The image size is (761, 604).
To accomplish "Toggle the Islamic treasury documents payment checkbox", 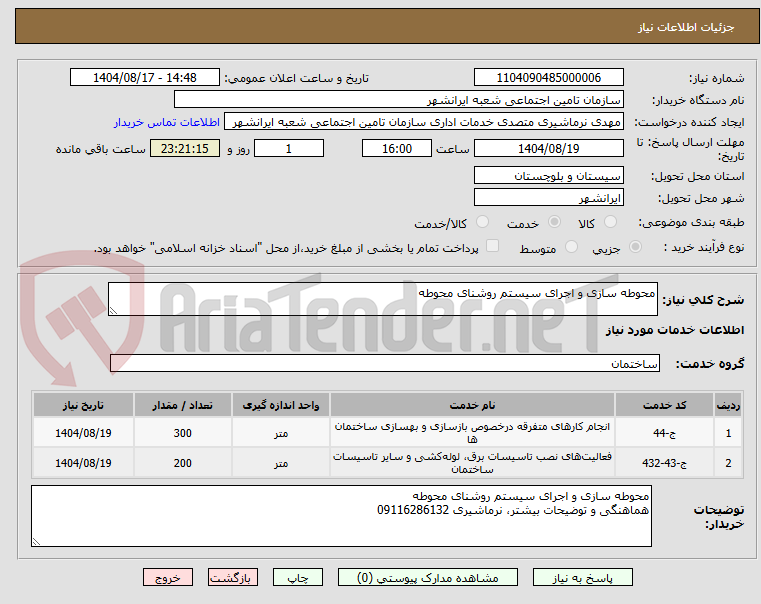I will (x=493, y=246).
